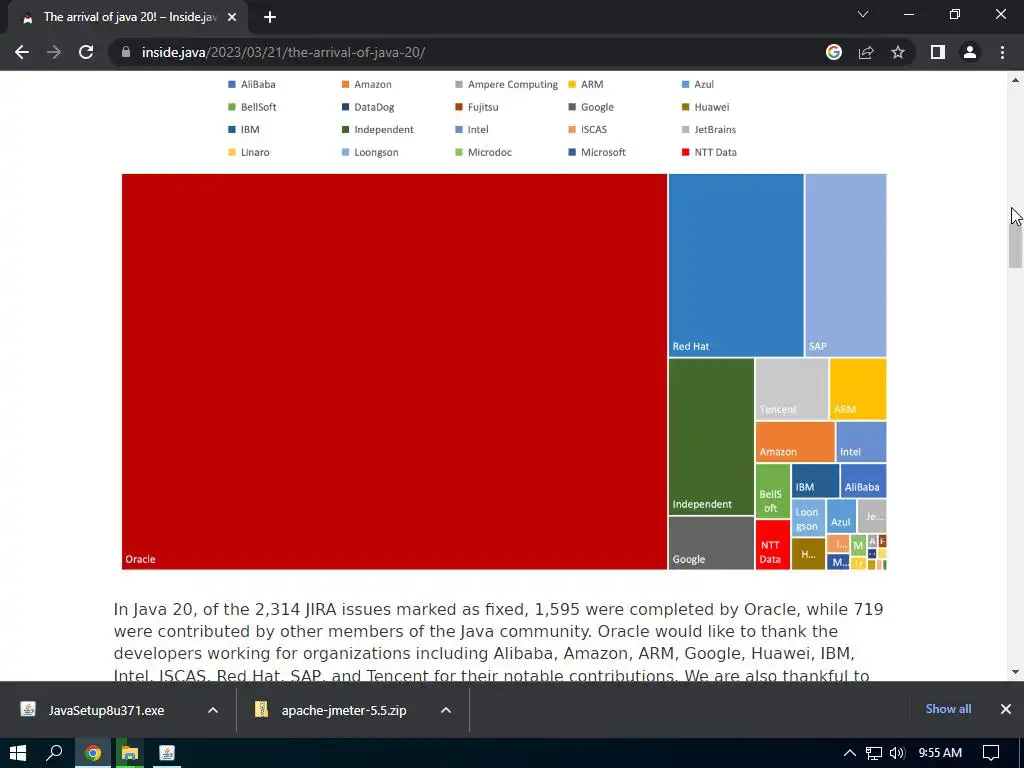The height and width of the screenshot is (768, 1024).
Task: Open the browser side panel
Action: tap(938, 52)
